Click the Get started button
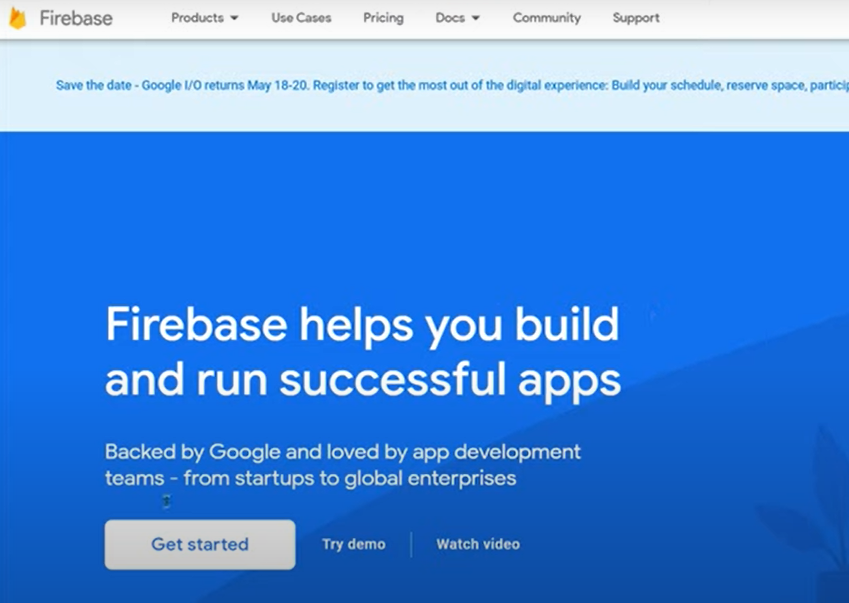 click(200, 545)
